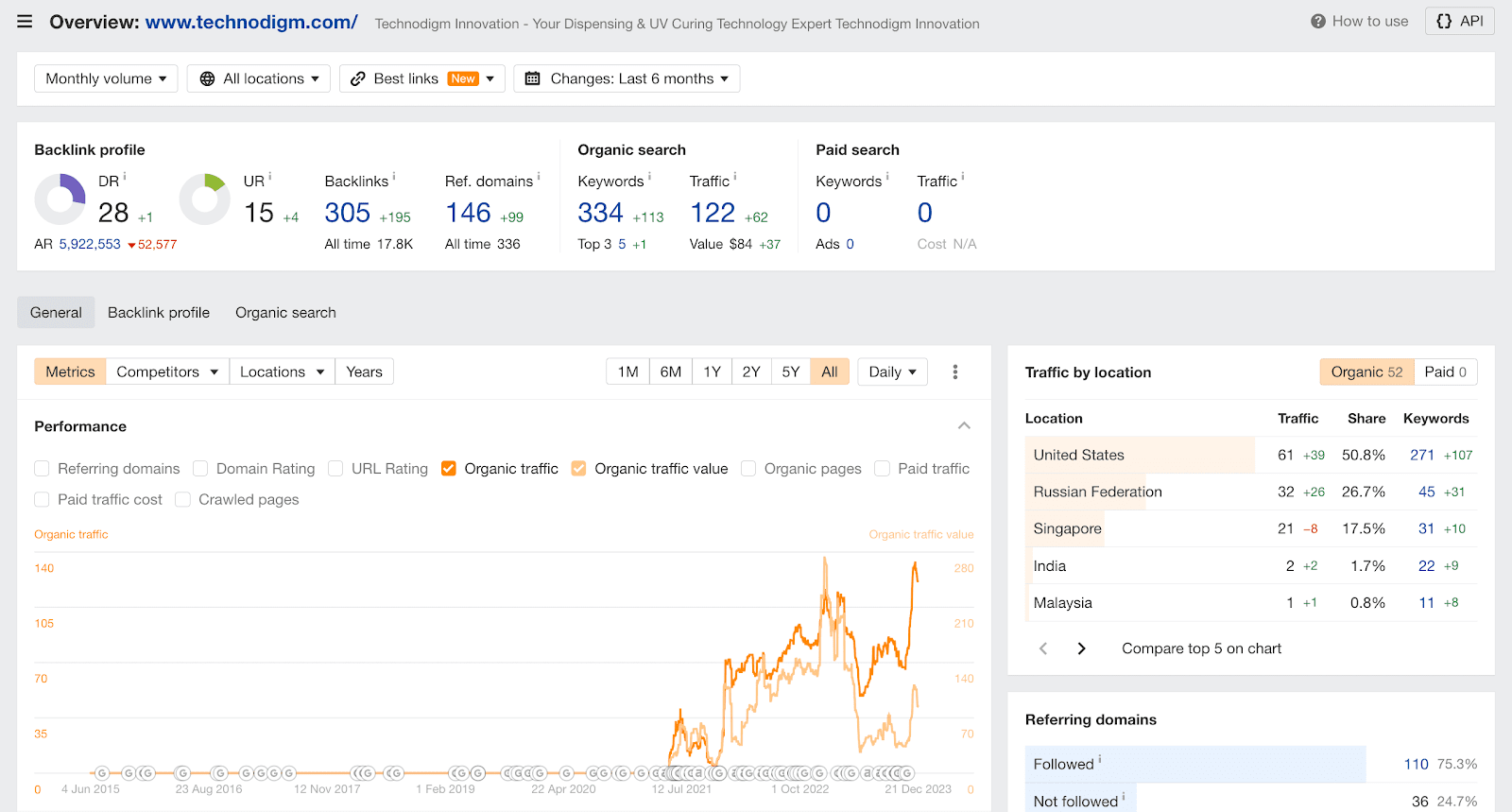Open the 305 backlinks count

pyautogui.click(x=347, y=213)
